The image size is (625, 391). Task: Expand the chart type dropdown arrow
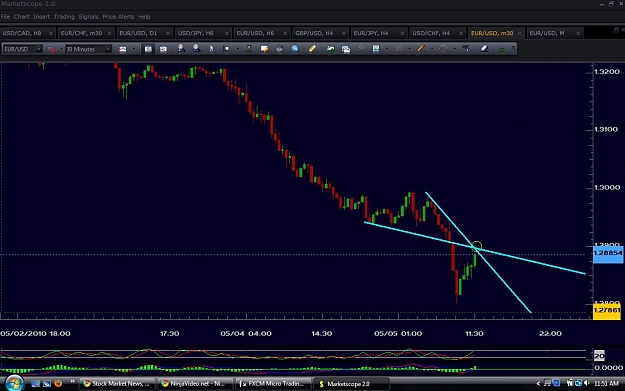134,49
